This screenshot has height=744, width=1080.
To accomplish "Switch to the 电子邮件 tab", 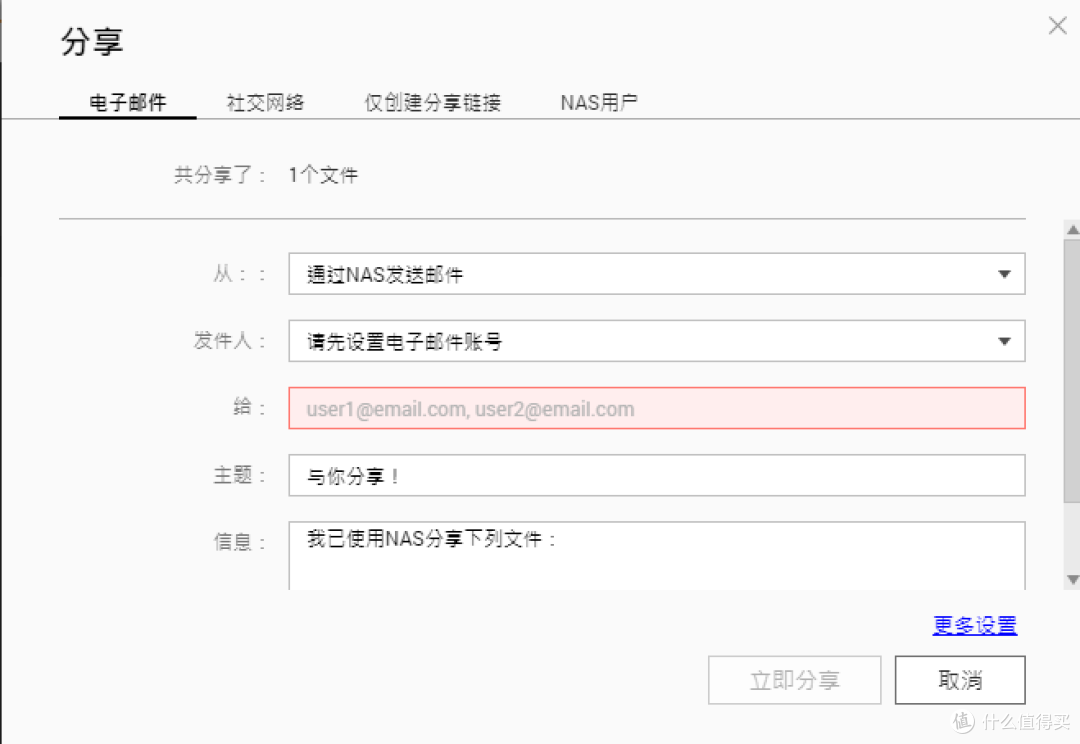I will (x=128, y=102).
